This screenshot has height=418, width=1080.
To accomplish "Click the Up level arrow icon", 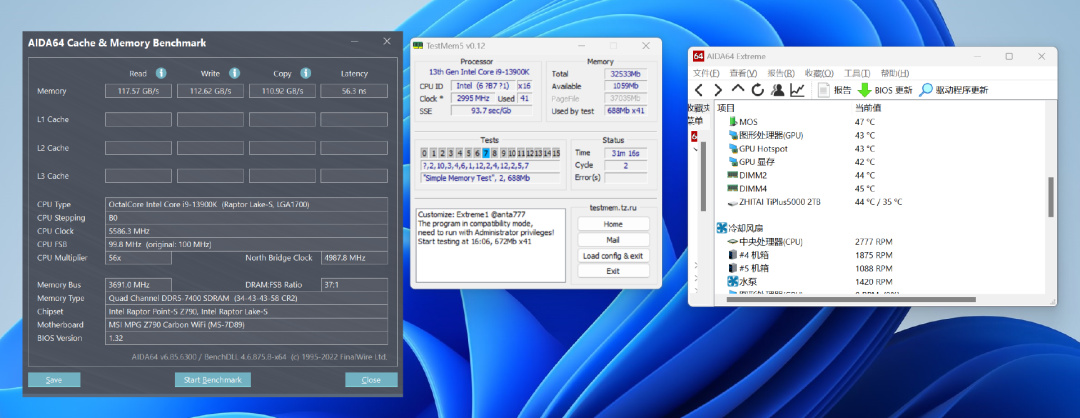I will pyautogui.click(x=737, y=90).
